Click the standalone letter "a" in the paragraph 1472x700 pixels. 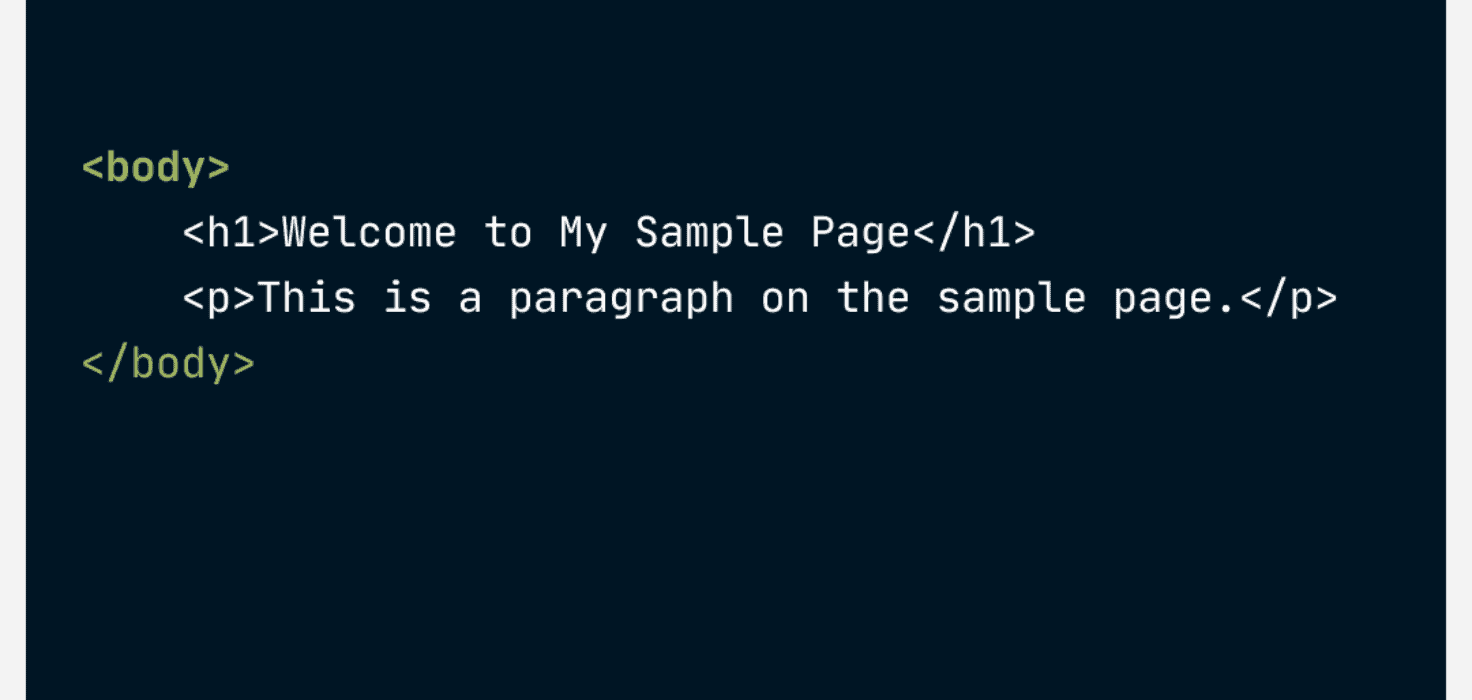click(470, 299)
